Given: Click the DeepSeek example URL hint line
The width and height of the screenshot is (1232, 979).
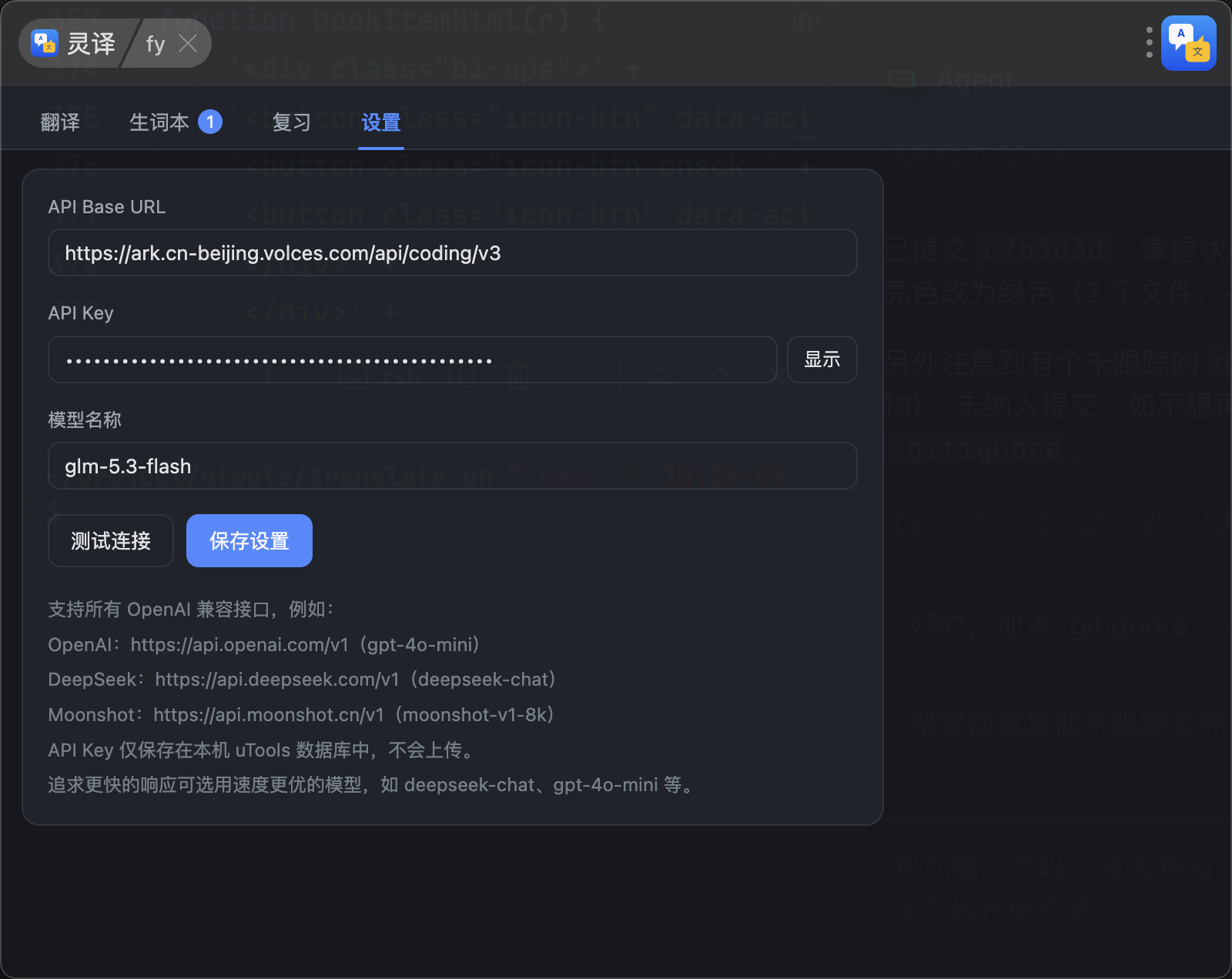Looking at the screenshot, I should (x=302, y=680).
